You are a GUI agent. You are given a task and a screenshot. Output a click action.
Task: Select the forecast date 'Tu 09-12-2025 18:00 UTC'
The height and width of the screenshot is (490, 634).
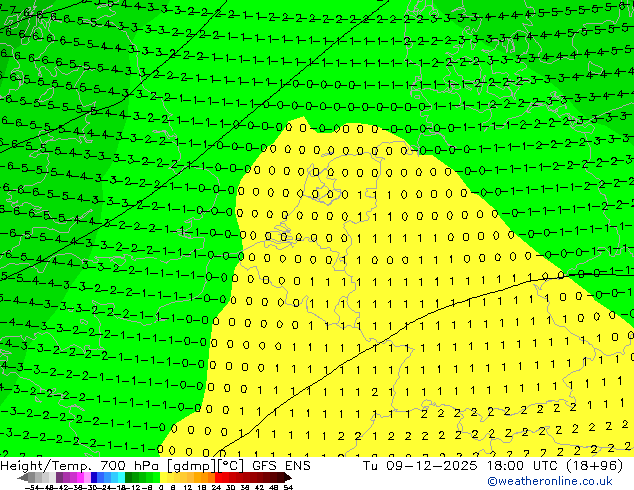pos(459,466)
